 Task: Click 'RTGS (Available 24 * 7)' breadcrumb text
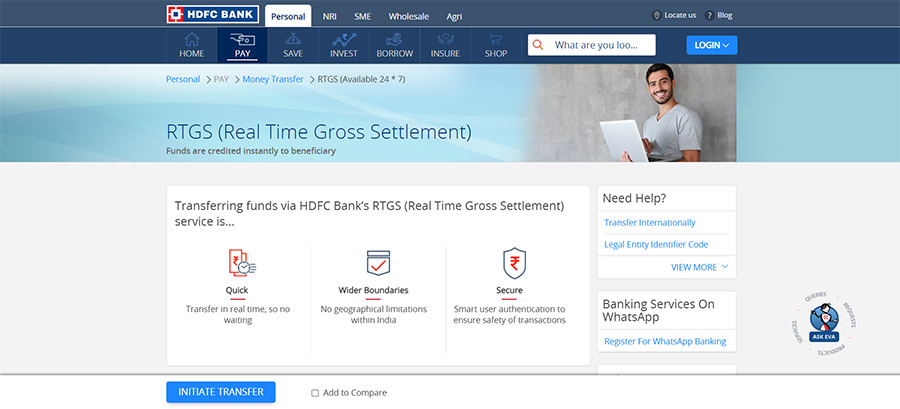362,79
